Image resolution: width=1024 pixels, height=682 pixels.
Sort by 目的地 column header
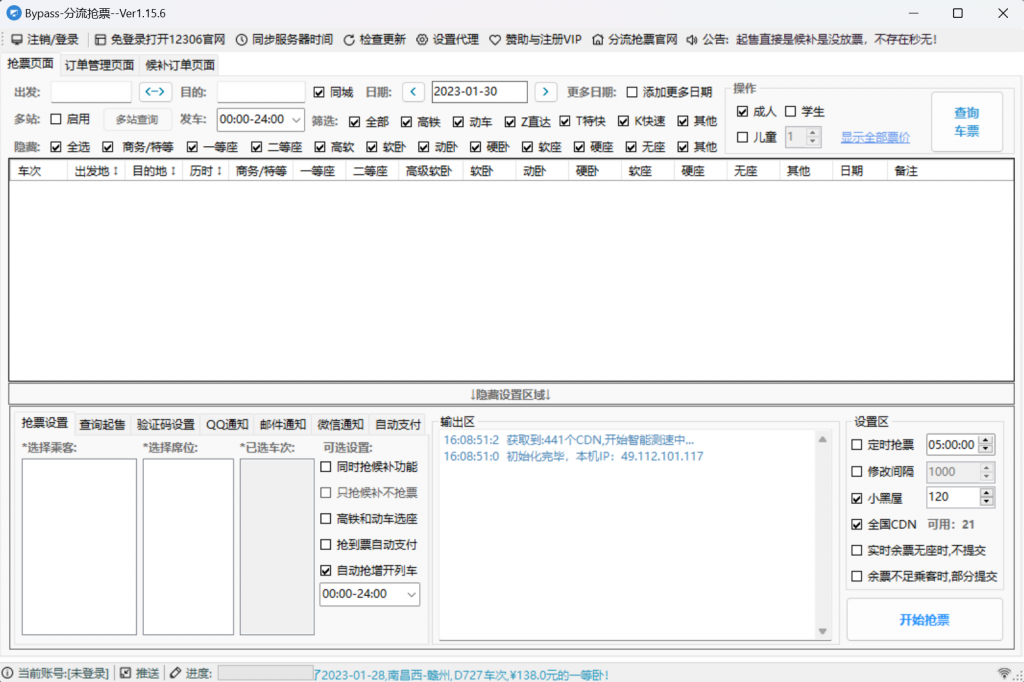[x=153, y=171]
